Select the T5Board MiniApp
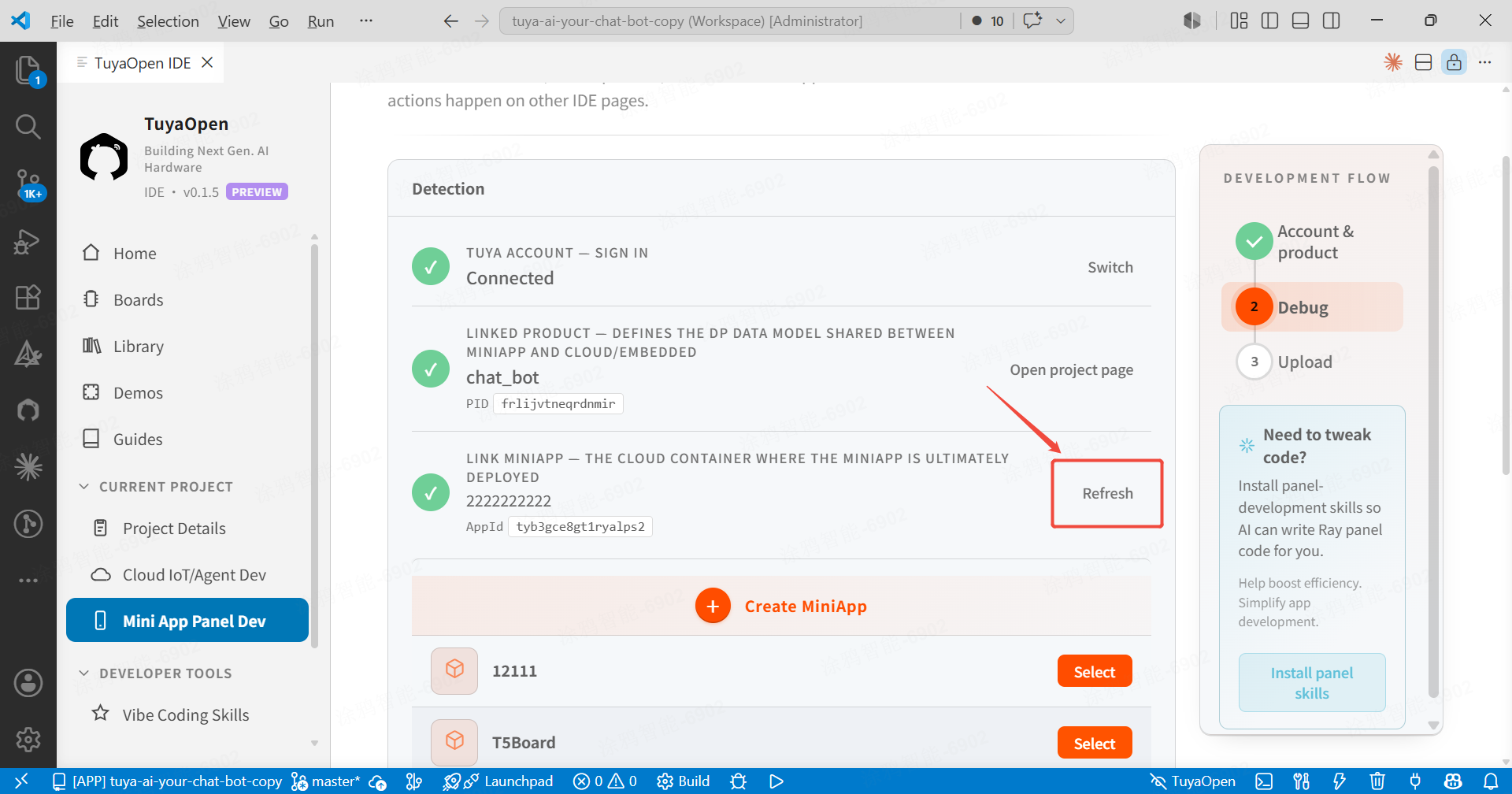Screen dimensions: 1512x794 coord(1095,744)
